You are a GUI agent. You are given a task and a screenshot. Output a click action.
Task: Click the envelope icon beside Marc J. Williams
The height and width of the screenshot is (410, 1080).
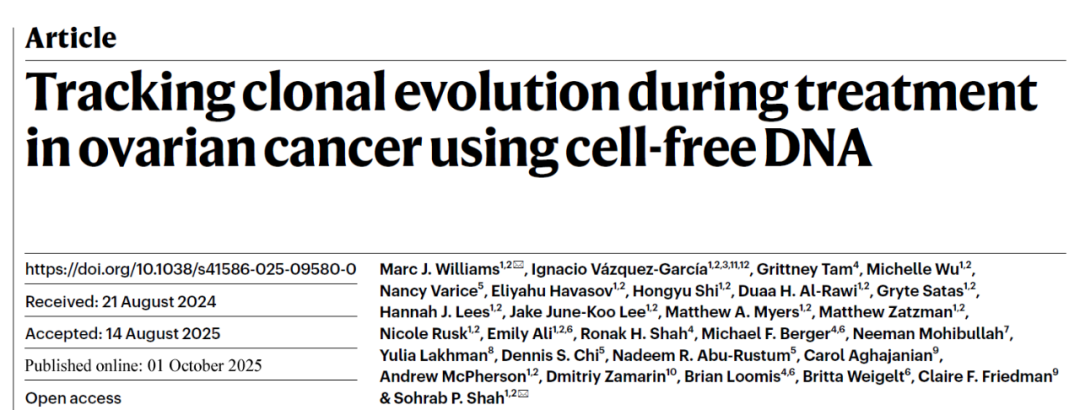coord(517,268)
